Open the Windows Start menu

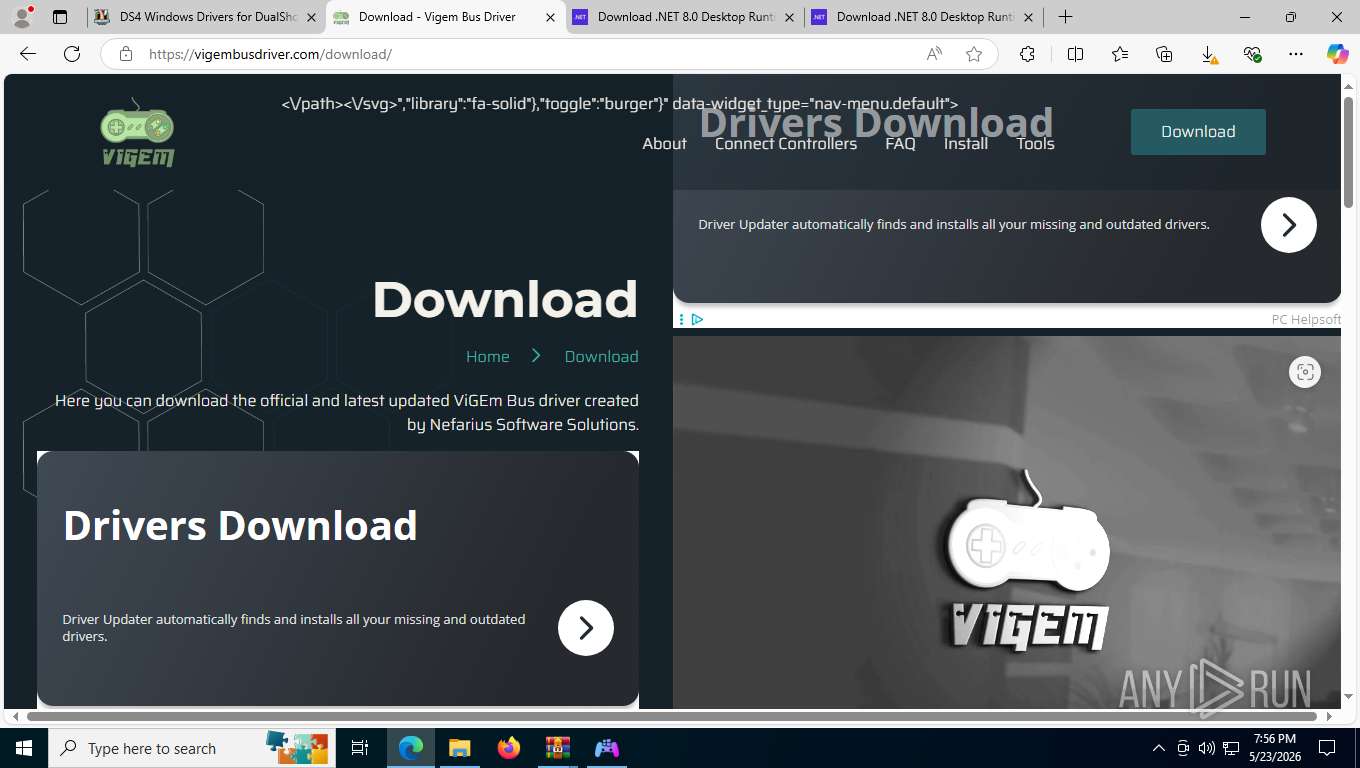pyautogui.click(x=23, y=748)
